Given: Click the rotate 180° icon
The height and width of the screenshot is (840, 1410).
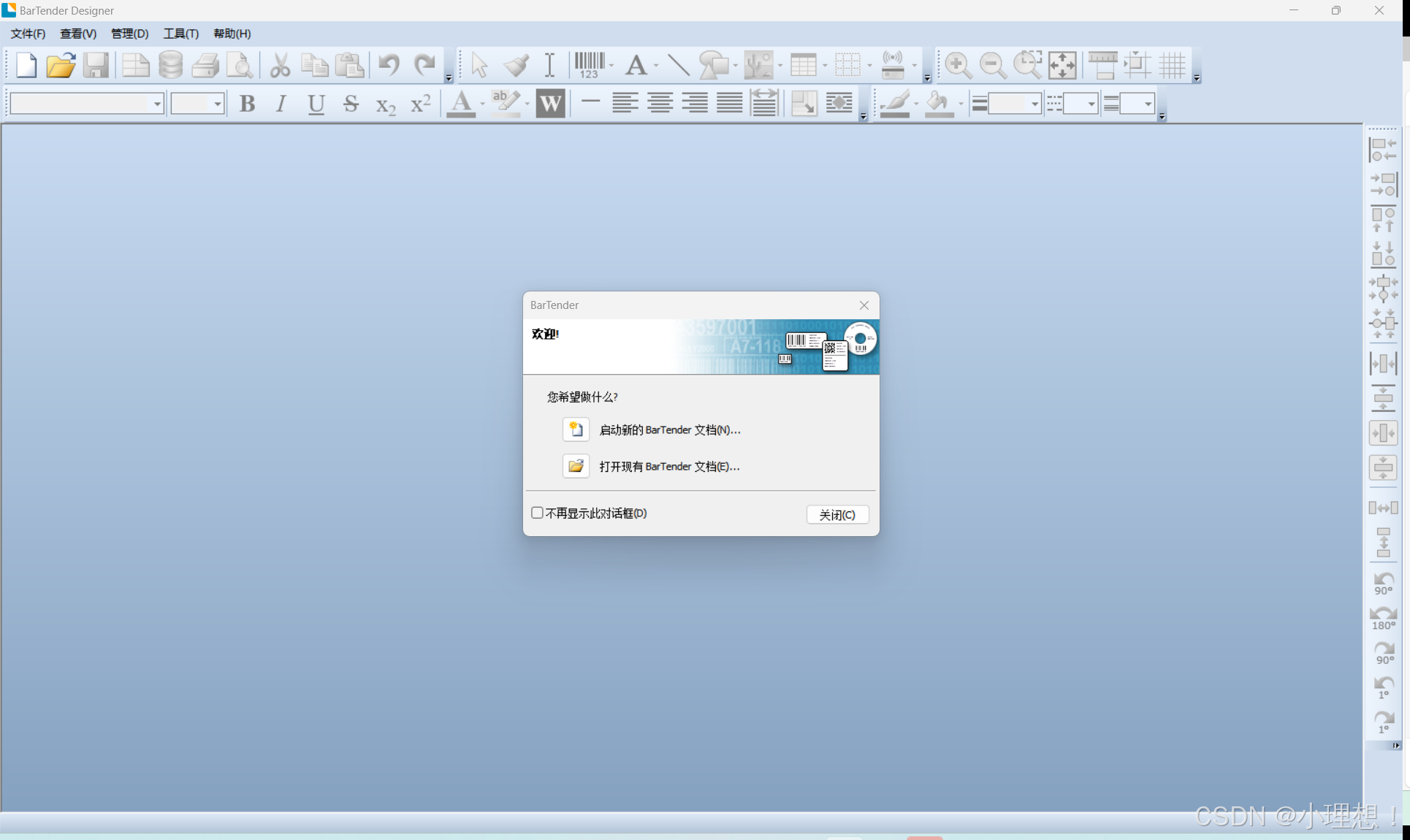Looking at the screenshot, I should tap(1382, 618).
